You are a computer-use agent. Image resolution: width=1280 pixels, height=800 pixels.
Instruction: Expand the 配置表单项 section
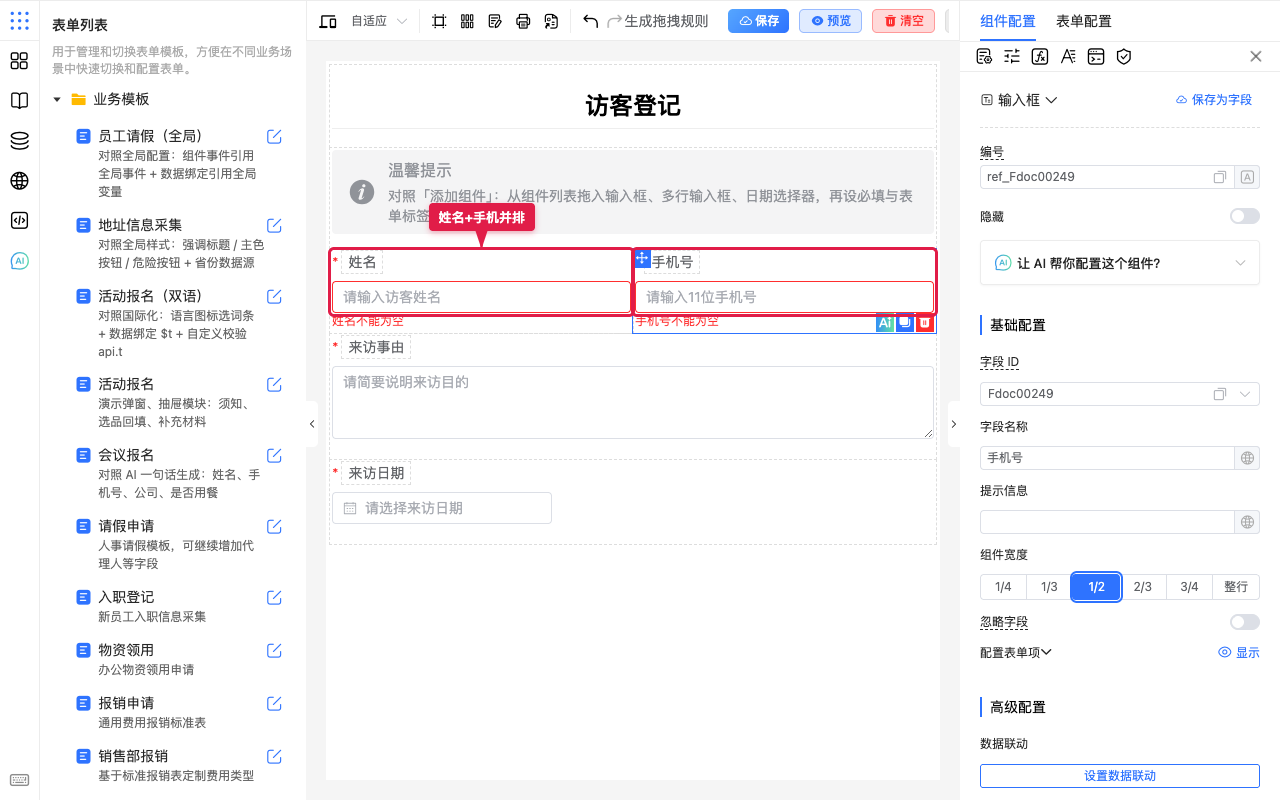coord(1016,652)
